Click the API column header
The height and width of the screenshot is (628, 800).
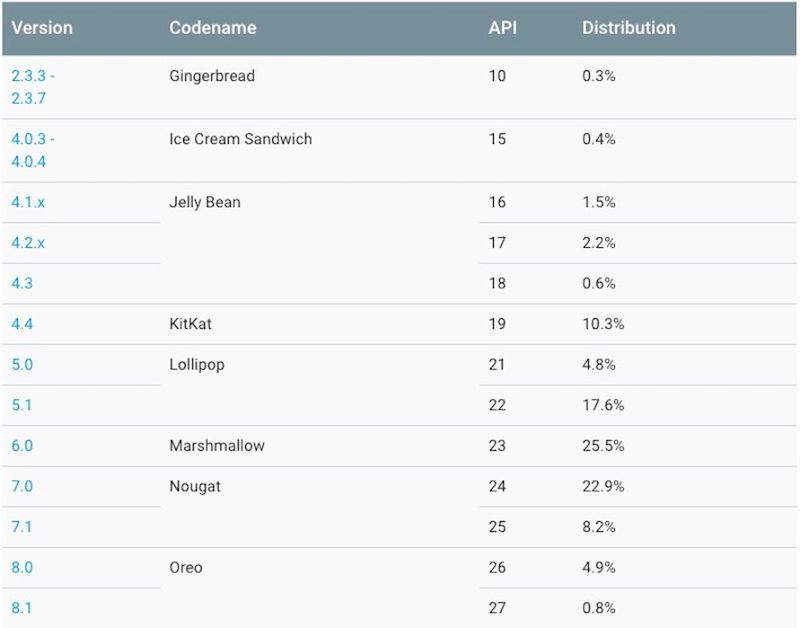coord(502,28)
